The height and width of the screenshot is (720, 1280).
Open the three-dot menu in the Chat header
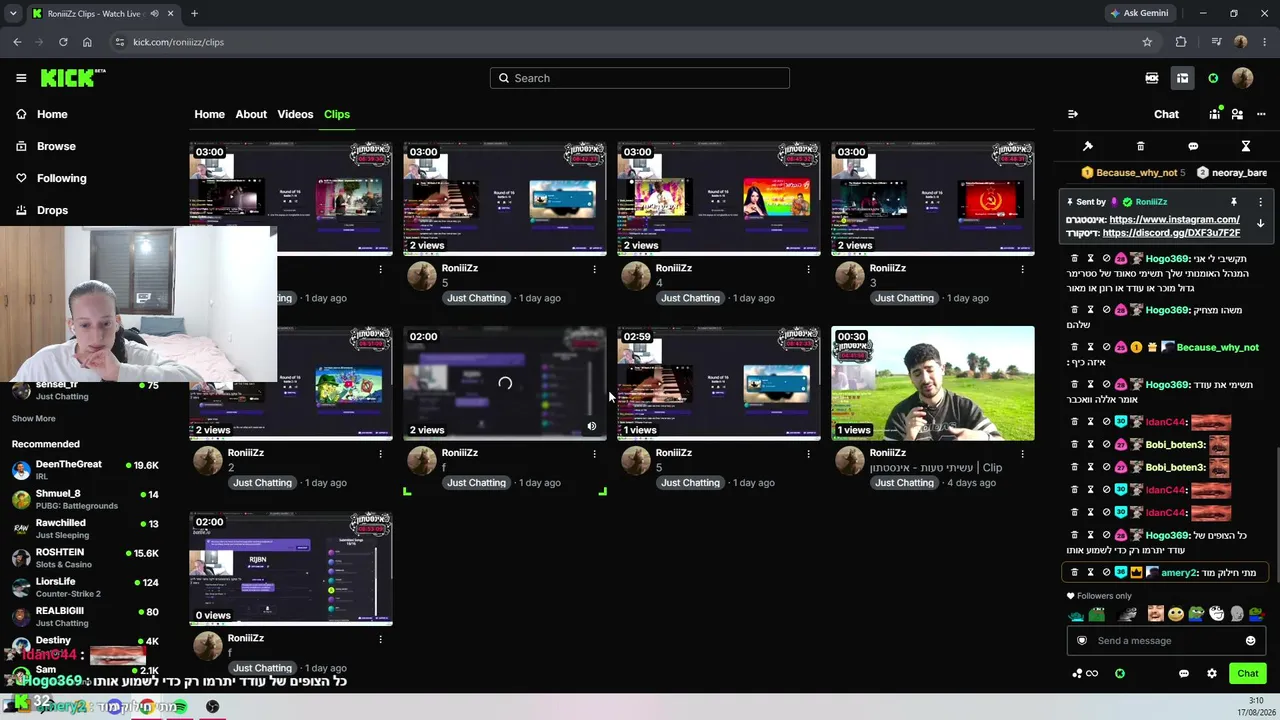click(1261, 114)
